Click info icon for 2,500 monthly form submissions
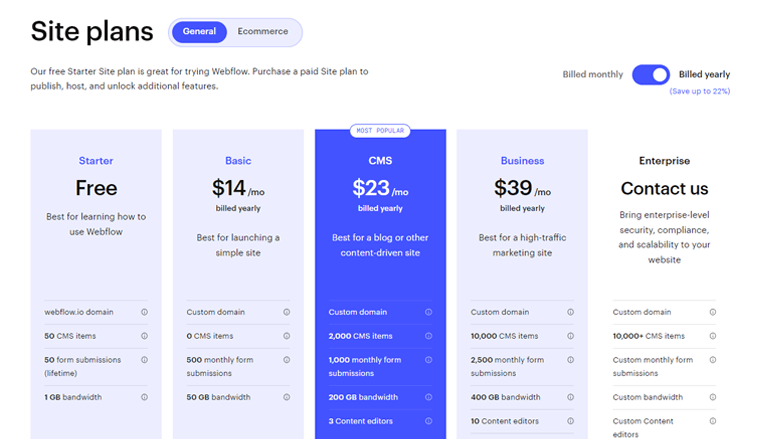Viewport: 760px width, 439px height. (x=570, y=360)
